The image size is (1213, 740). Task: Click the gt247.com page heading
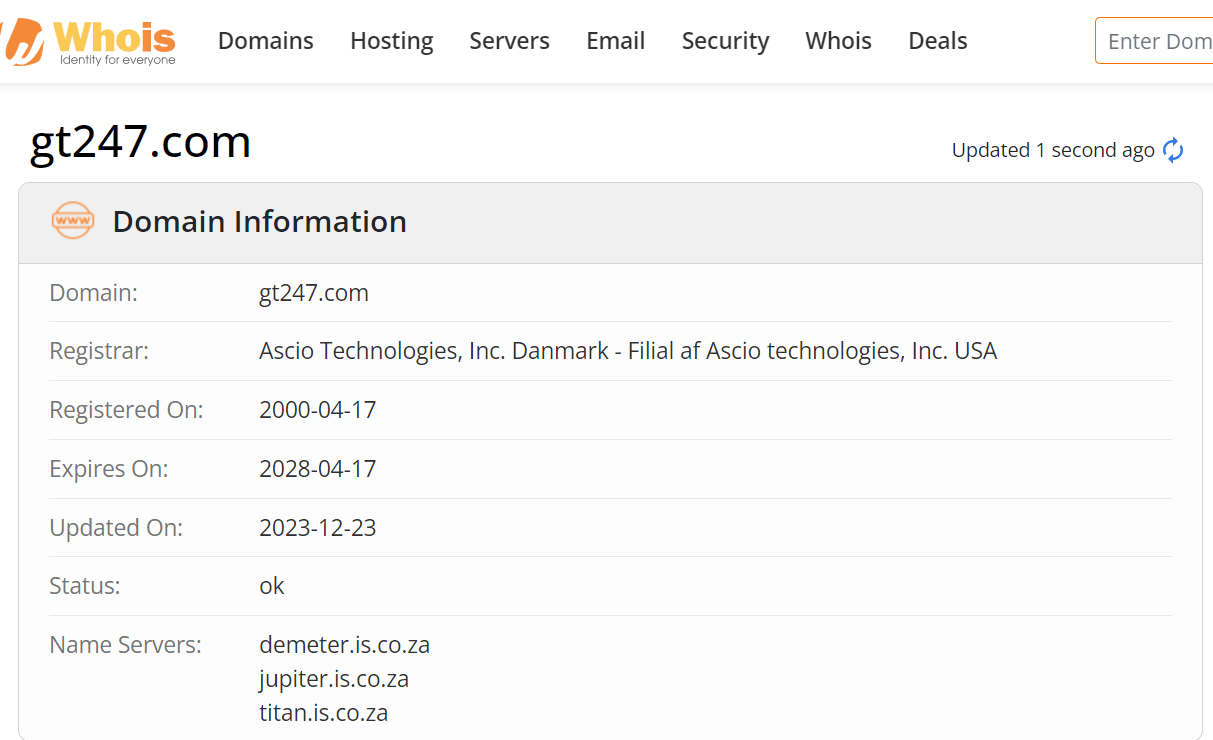click(x=141, y=142)
